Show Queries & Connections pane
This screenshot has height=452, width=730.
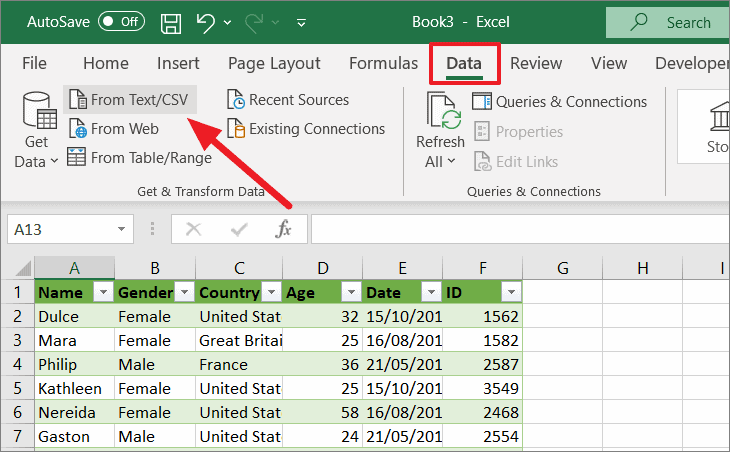click(560, 102)
